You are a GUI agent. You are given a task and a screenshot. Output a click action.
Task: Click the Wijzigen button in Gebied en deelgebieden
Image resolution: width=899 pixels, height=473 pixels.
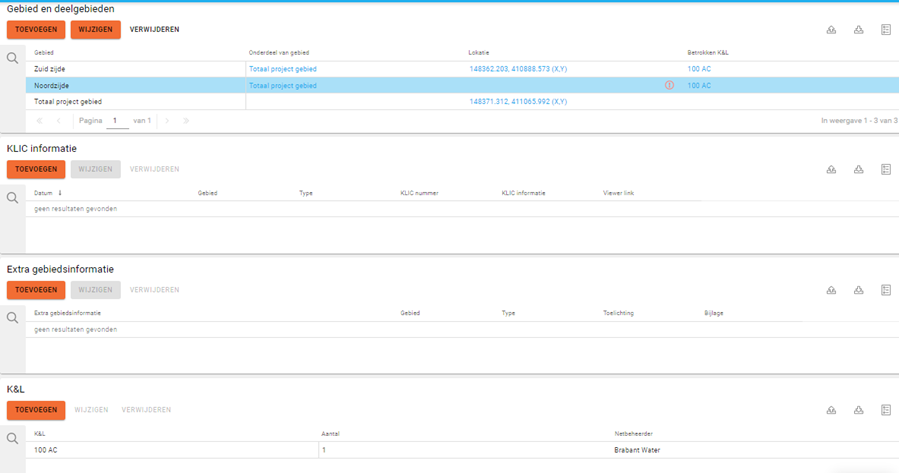pos(95,30)
